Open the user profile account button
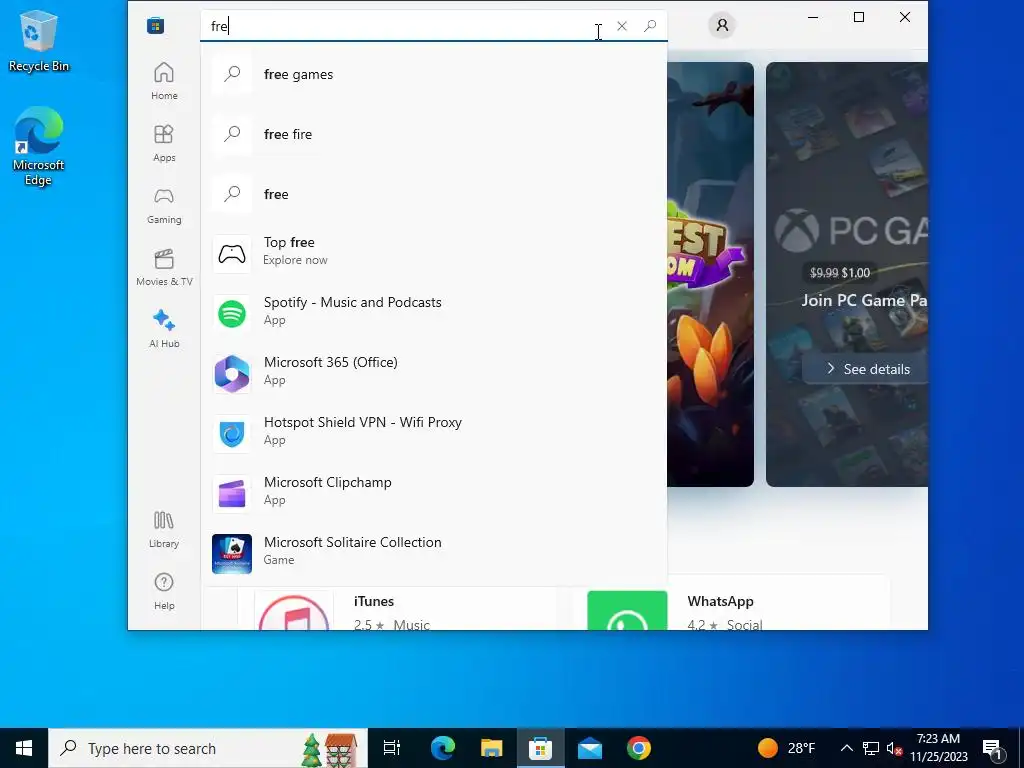 (722, 25)
